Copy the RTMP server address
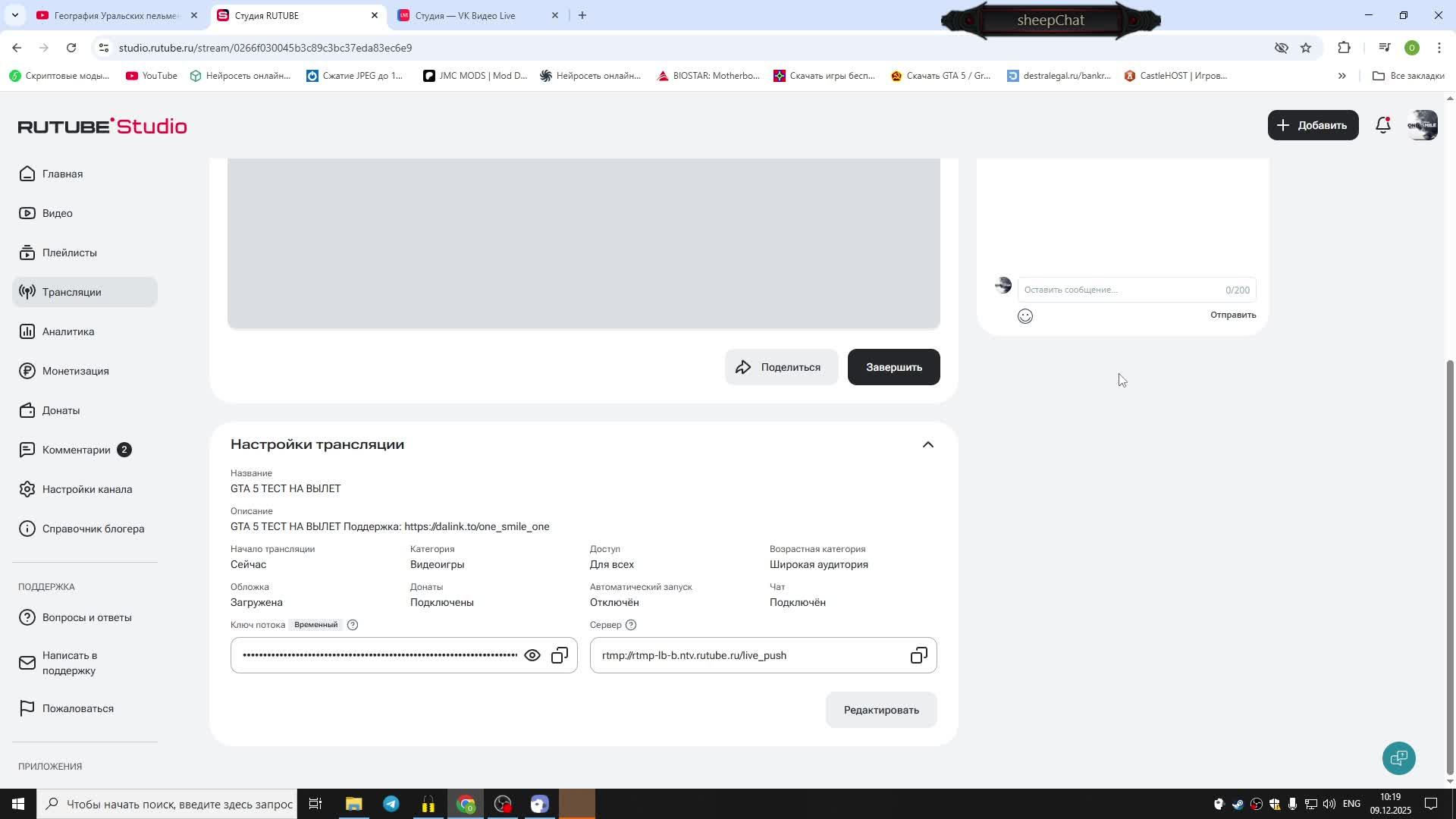This screenshot has height=819, width=1456. click(x=918, y=655)
